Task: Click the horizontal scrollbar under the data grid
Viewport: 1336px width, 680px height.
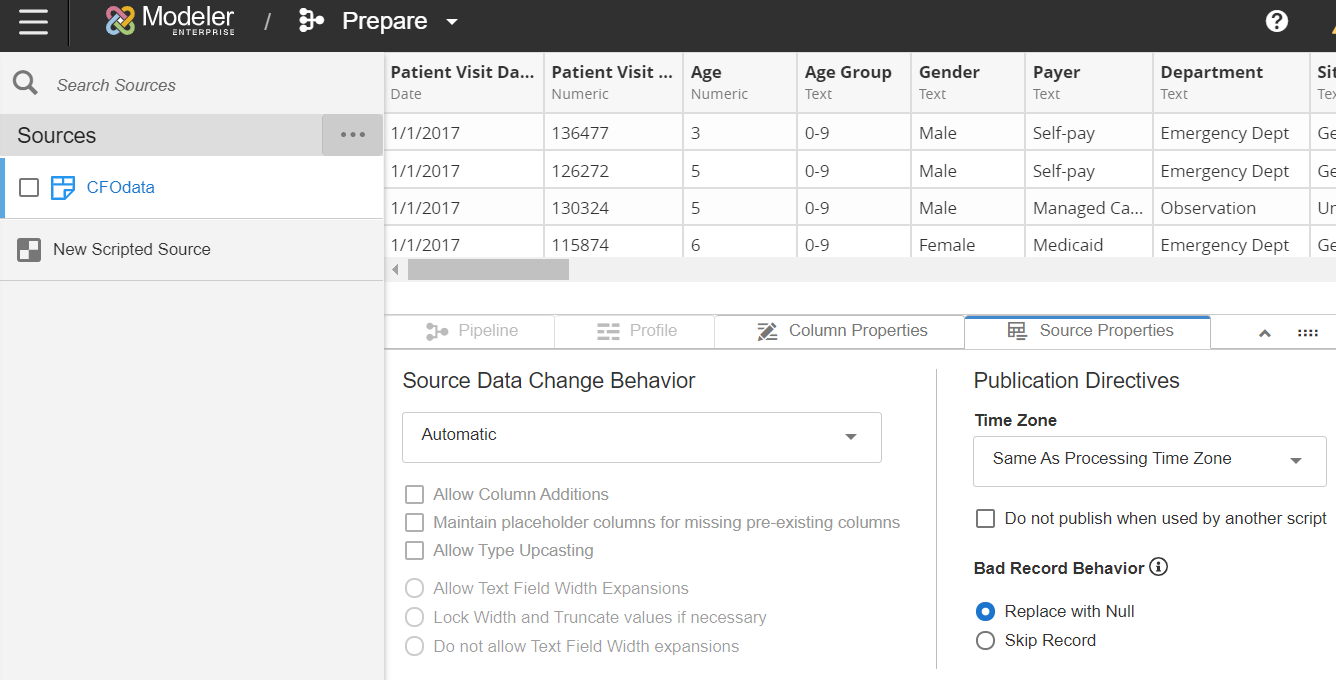Action: (488, 269)
